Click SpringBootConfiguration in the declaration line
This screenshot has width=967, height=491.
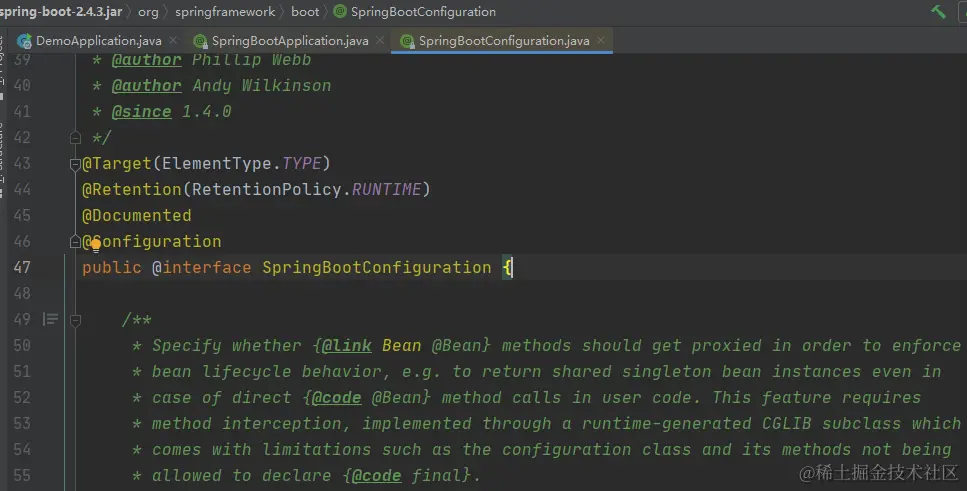(x=377, y=268)
